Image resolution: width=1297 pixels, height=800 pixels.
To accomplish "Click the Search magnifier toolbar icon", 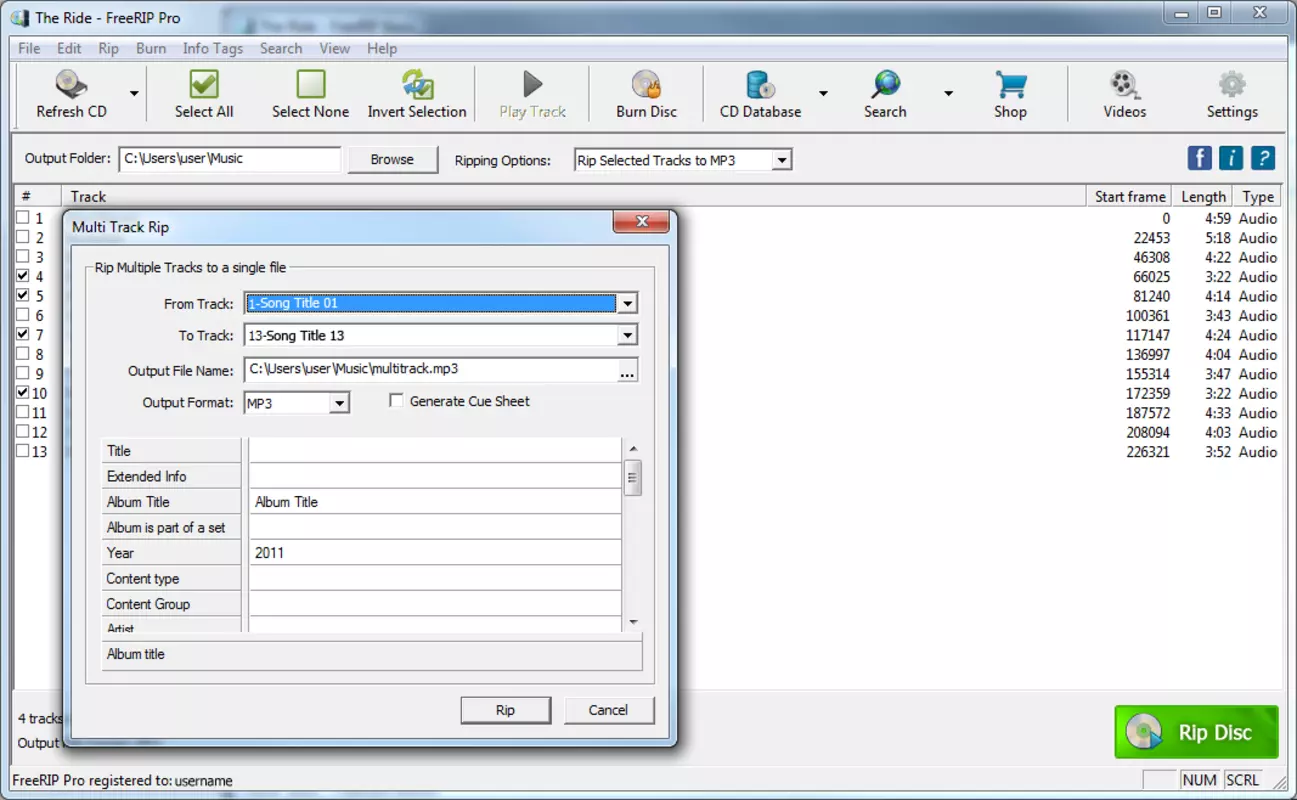I will point(885,85).
